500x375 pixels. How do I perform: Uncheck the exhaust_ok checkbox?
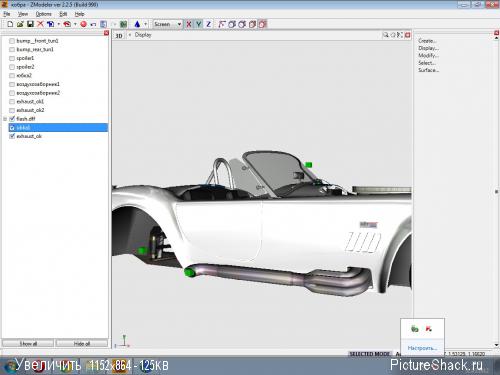coord(12,136)
